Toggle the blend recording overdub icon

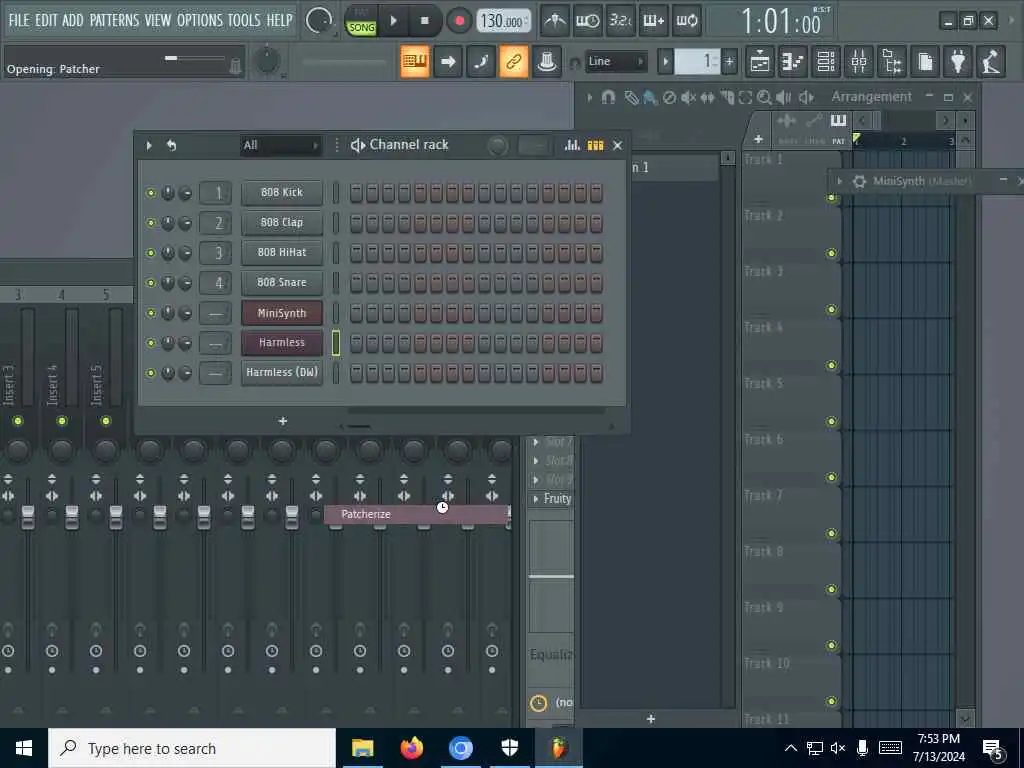tap(653, 21)
